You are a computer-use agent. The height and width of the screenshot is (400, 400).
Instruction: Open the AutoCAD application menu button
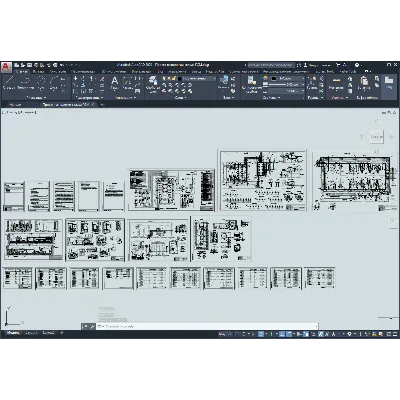click(x=6, y=68)
